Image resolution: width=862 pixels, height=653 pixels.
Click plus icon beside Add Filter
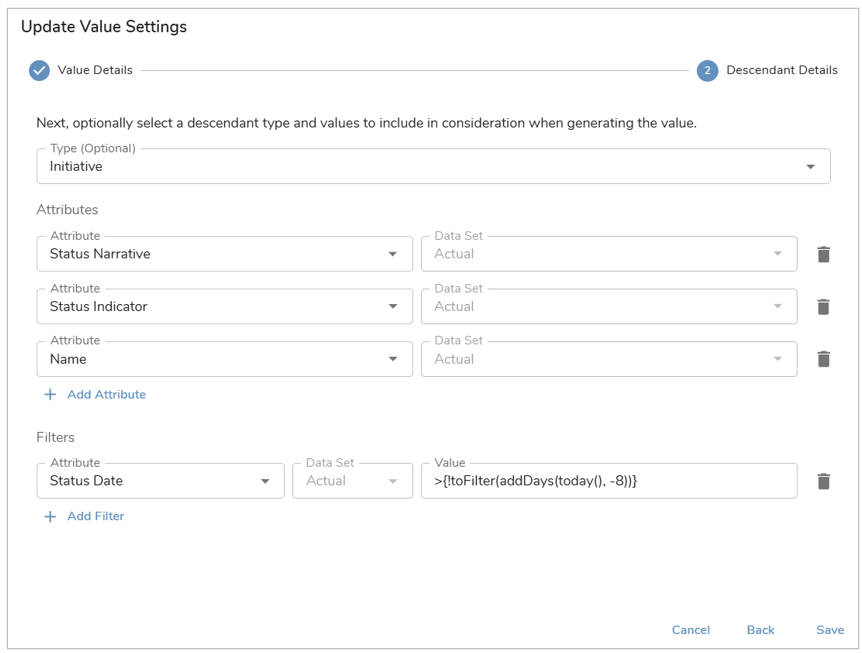pyautogui.click(x=50, y=517)
